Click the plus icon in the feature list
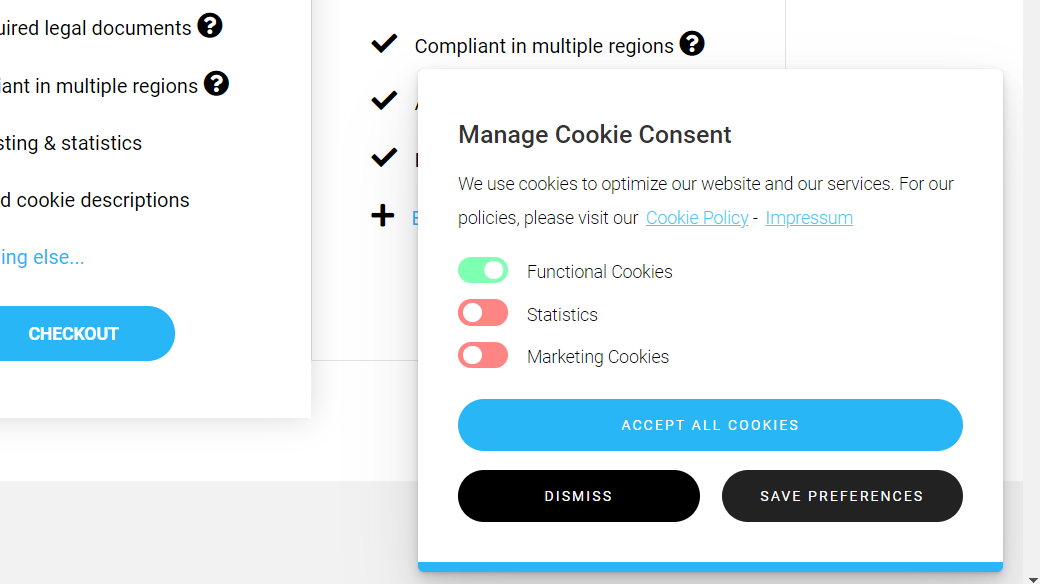Viewport: 1040px width, 584px height. 383,216
